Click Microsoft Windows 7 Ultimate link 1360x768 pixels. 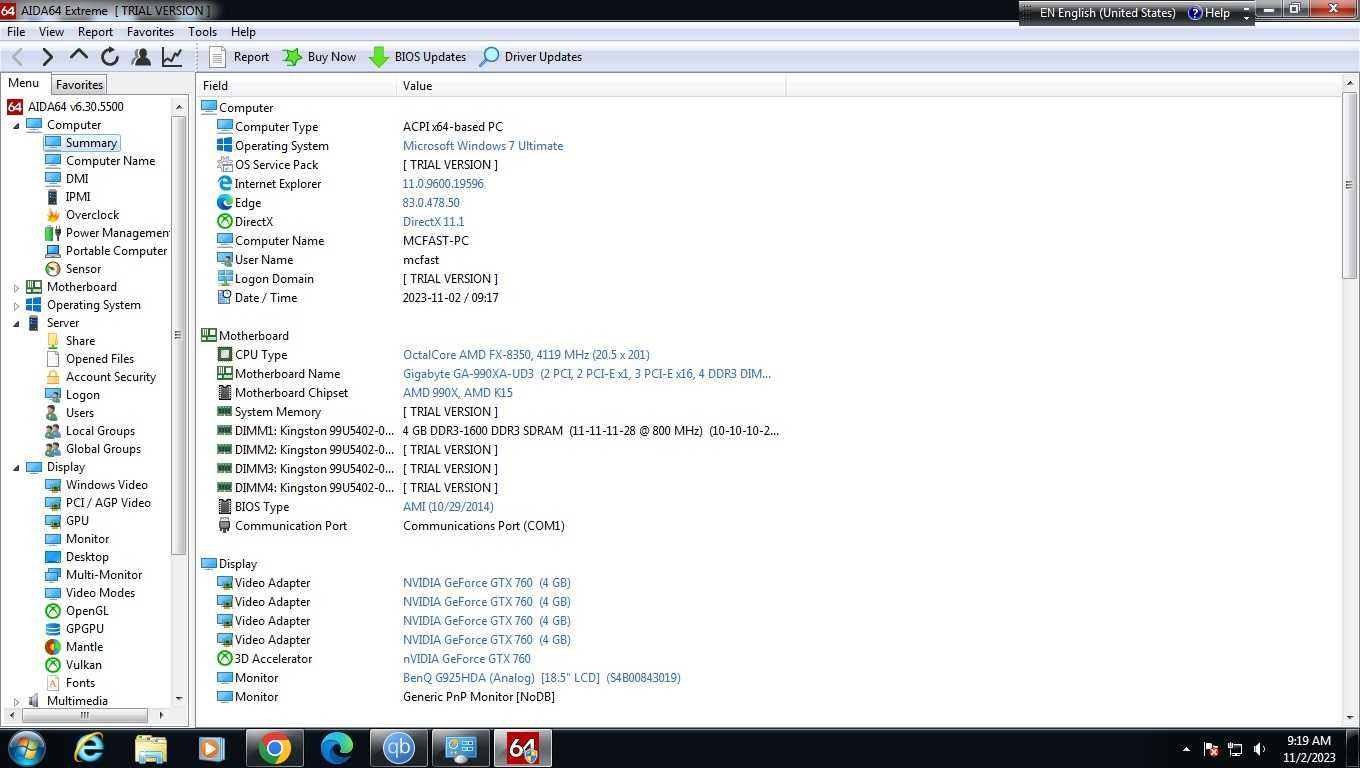click(x=483, y=146)
